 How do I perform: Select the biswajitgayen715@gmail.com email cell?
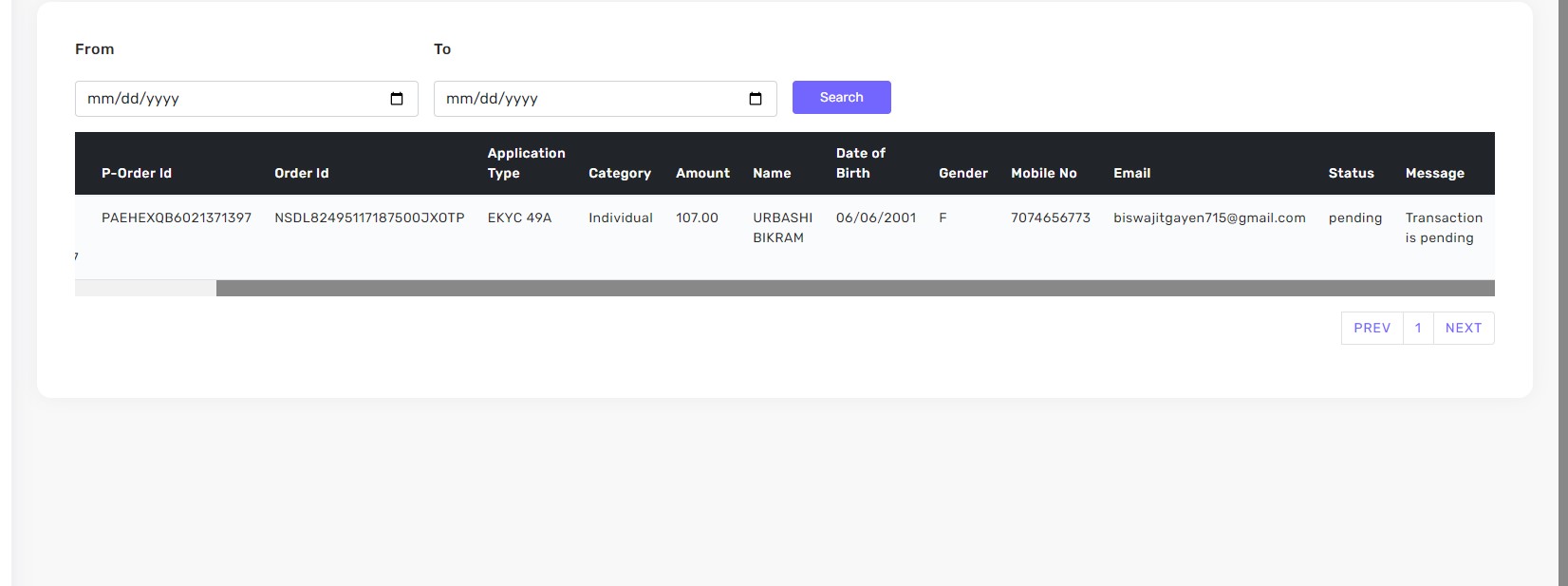pyautogui.click(x=1209, y=217)
